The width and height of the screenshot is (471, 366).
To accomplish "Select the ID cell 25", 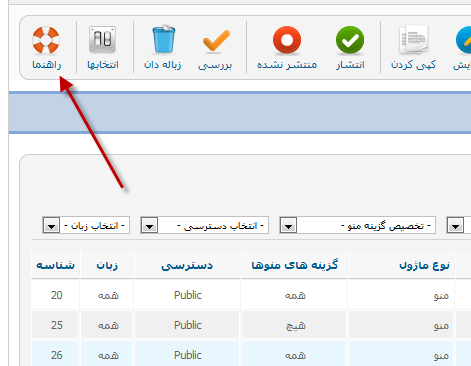I will (56, 325).
